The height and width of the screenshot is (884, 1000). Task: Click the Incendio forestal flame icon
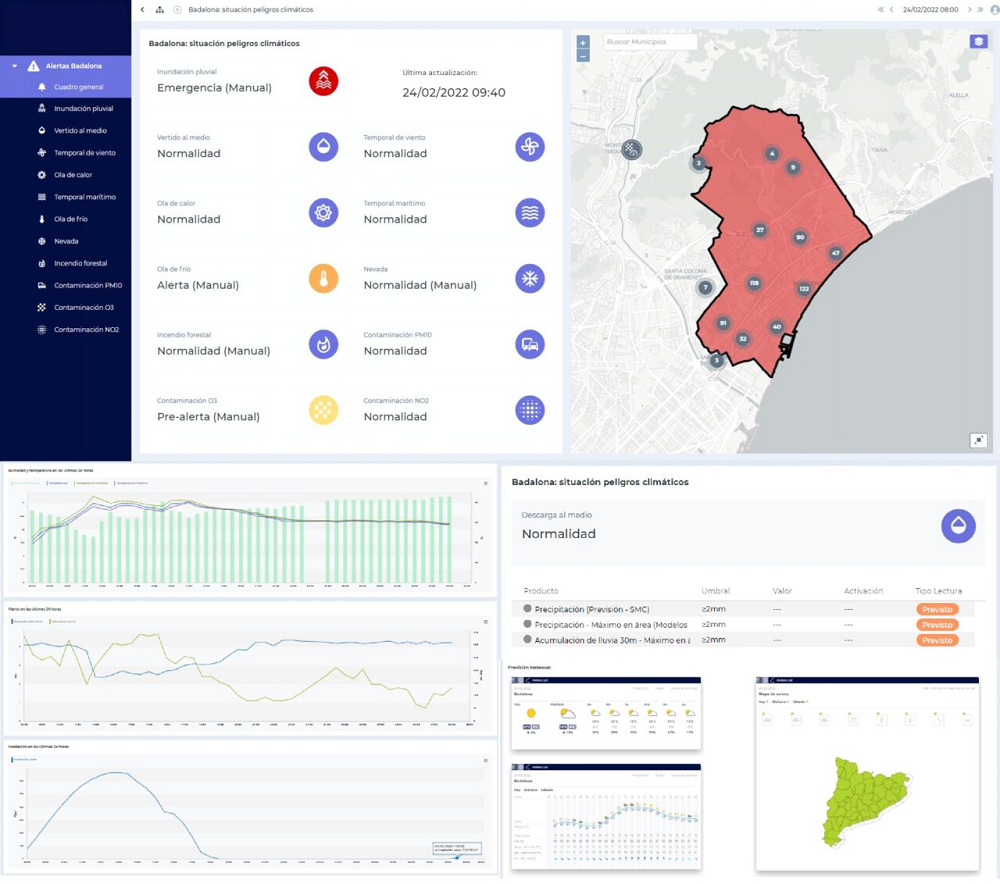(x=323, y=345)
